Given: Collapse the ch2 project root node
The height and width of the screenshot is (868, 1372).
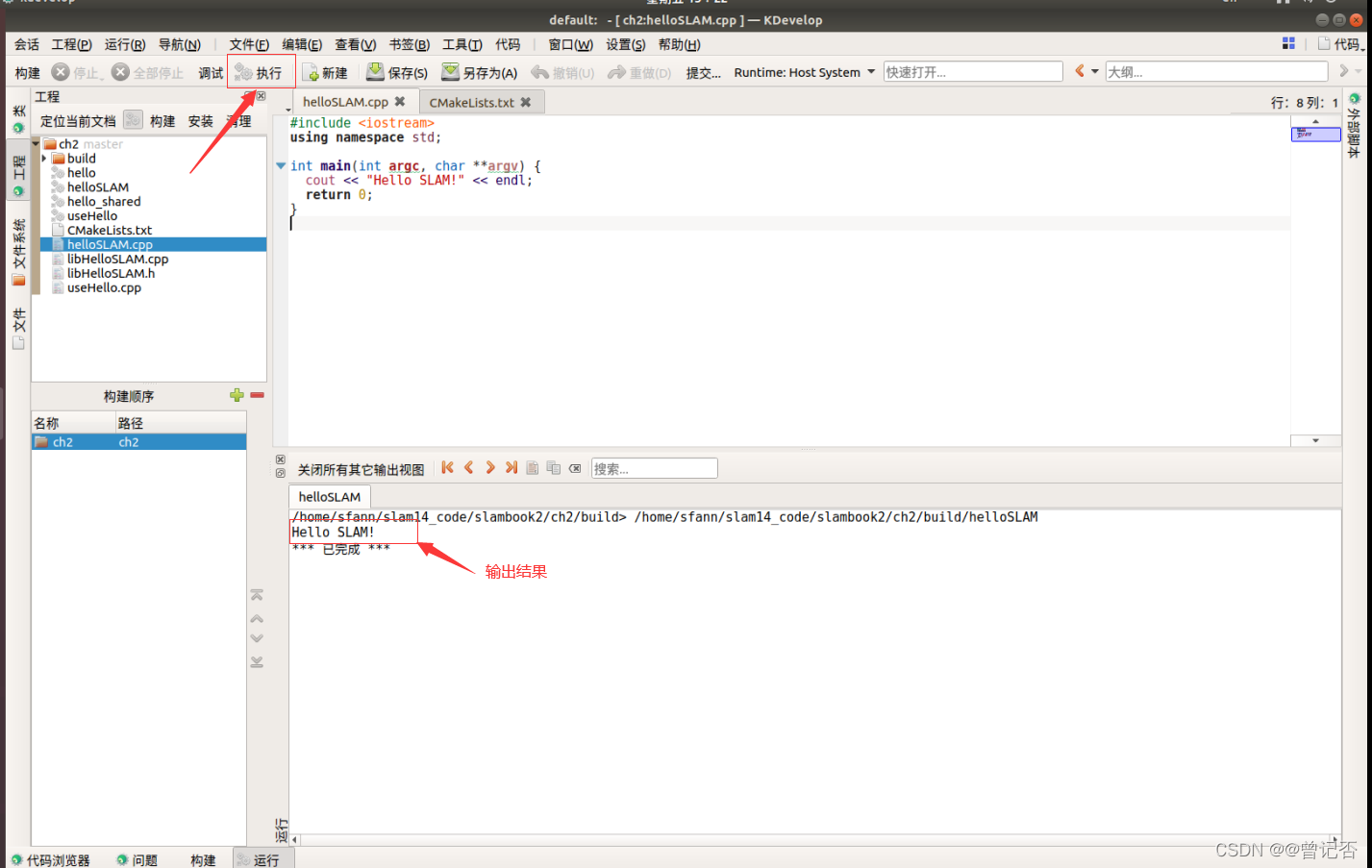Looking at the screenshot, I should (37, 144).
